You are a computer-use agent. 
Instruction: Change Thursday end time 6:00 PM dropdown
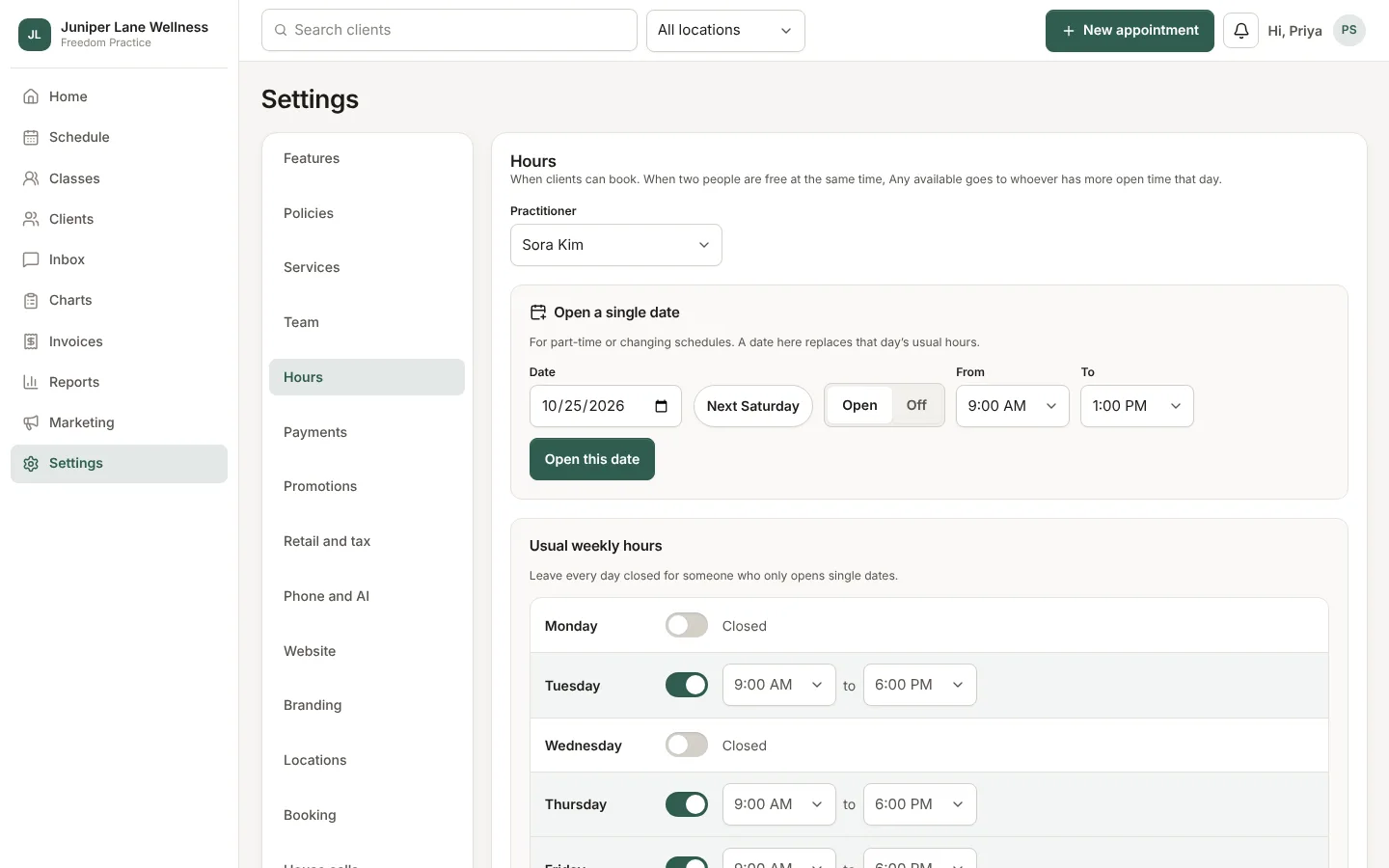(x=919, y=804)
